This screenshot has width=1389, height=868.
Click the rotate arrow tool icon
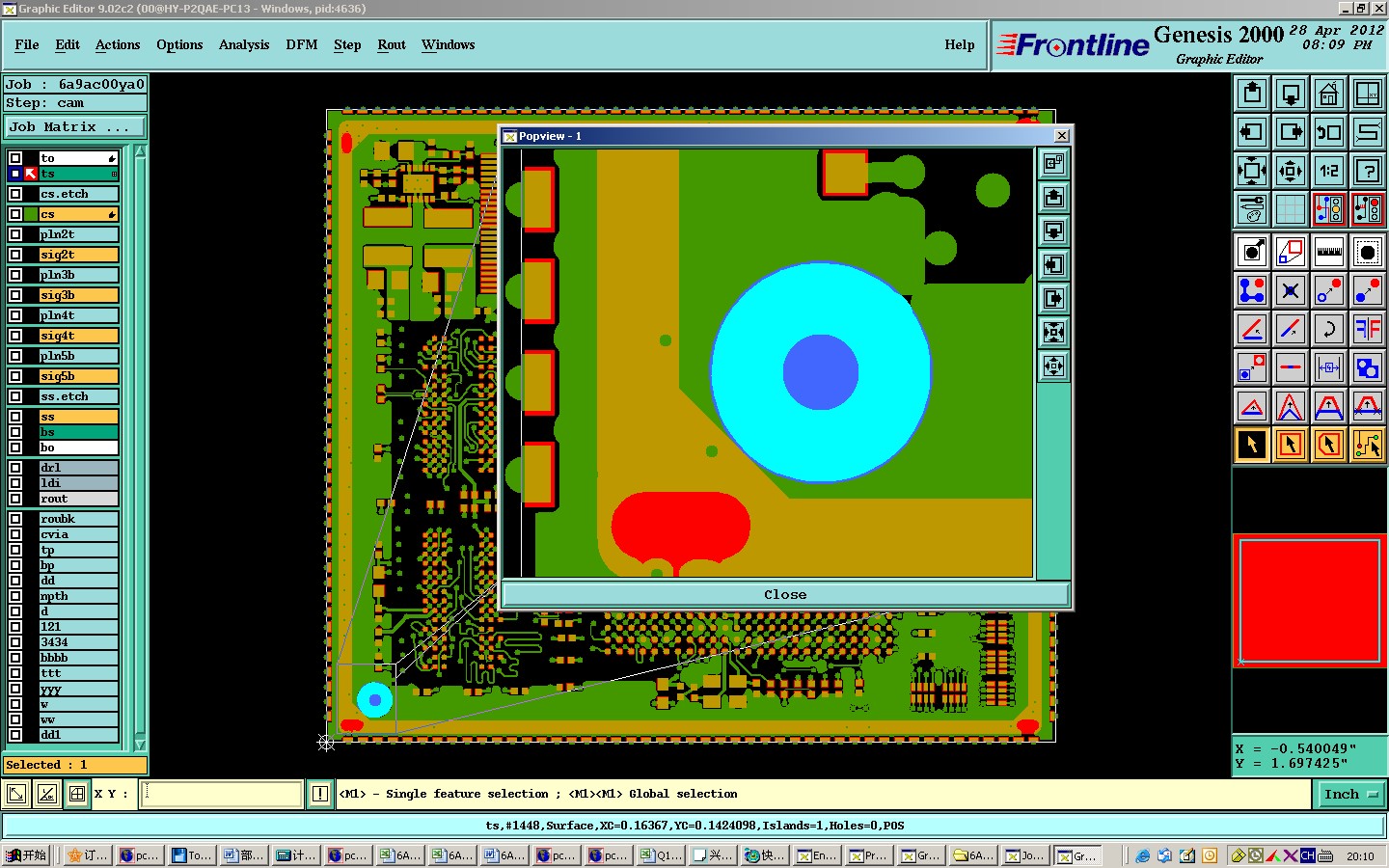click(x=1329, y=329)
